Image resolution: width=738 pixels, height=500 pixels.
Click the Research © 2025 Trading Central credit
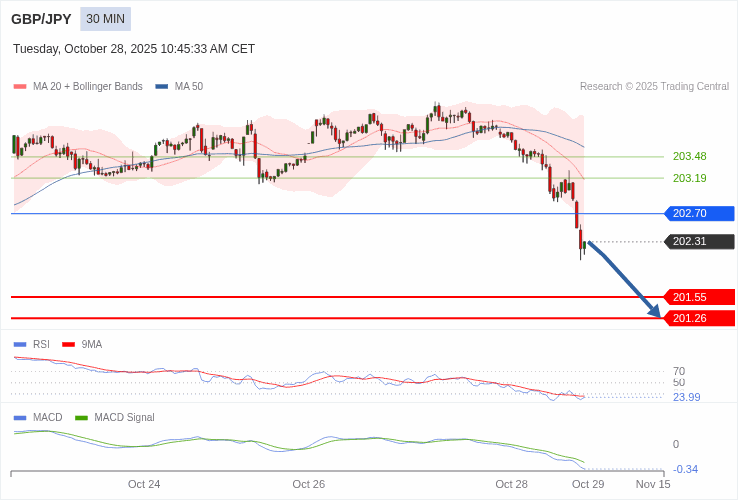point(654,87)
